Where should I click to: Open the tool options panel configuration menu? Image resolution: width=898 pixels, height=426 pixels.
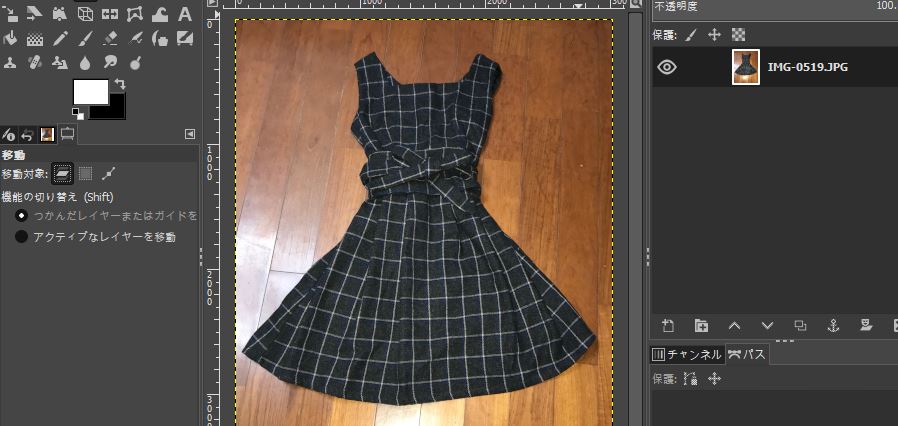coord(190,134)
